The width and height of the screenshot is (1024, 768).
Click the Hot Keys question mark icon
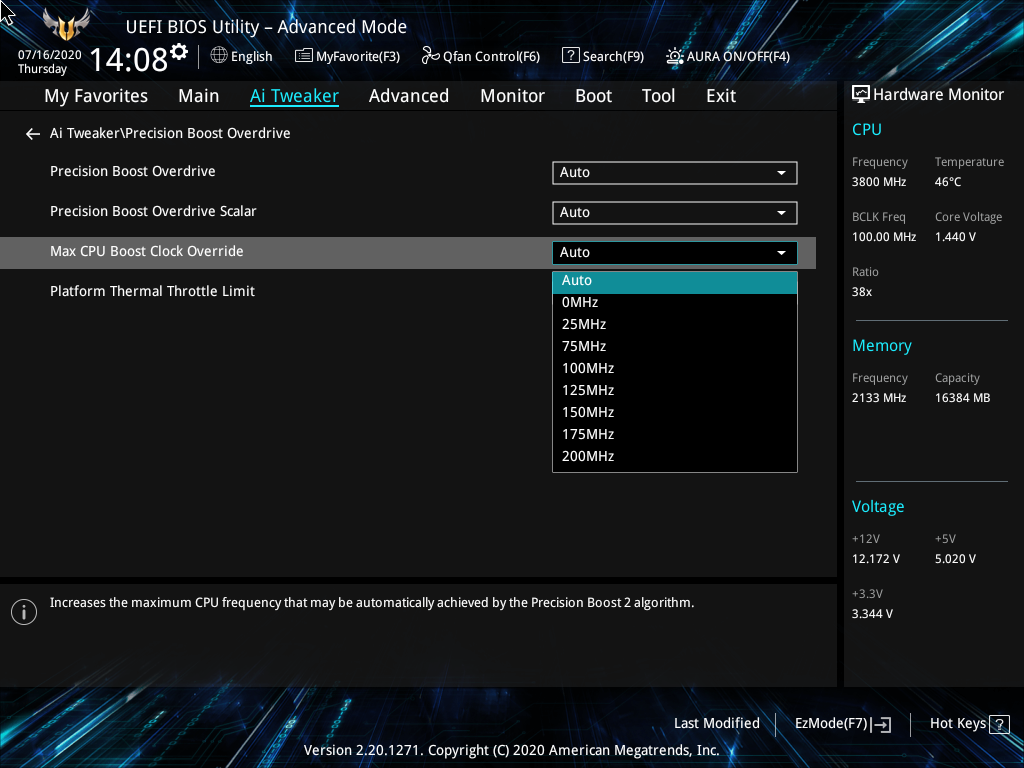pyautogui.click(x=999, y=724)
